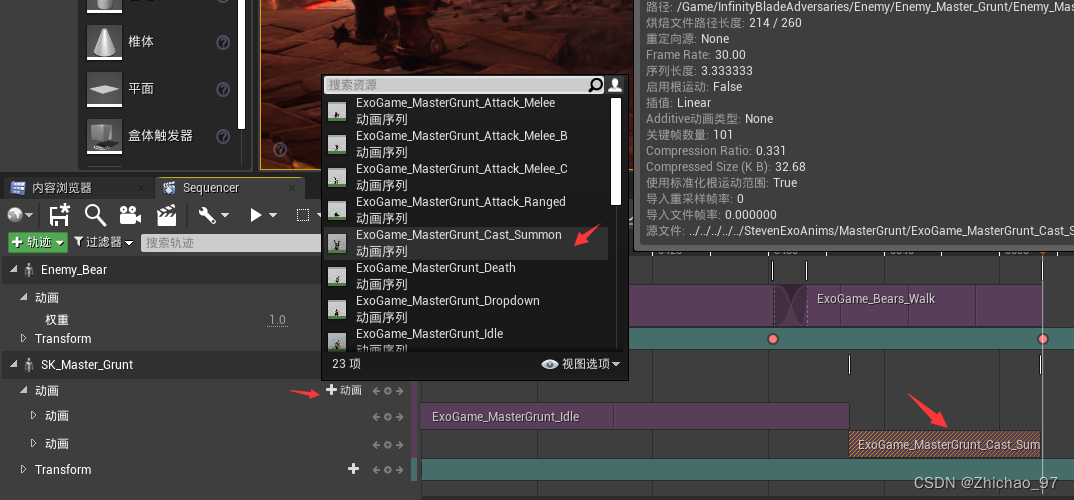This screenshot has height=500, width=1074.
Task: Click the dashed selection box icon
Action: click(302, 215)
